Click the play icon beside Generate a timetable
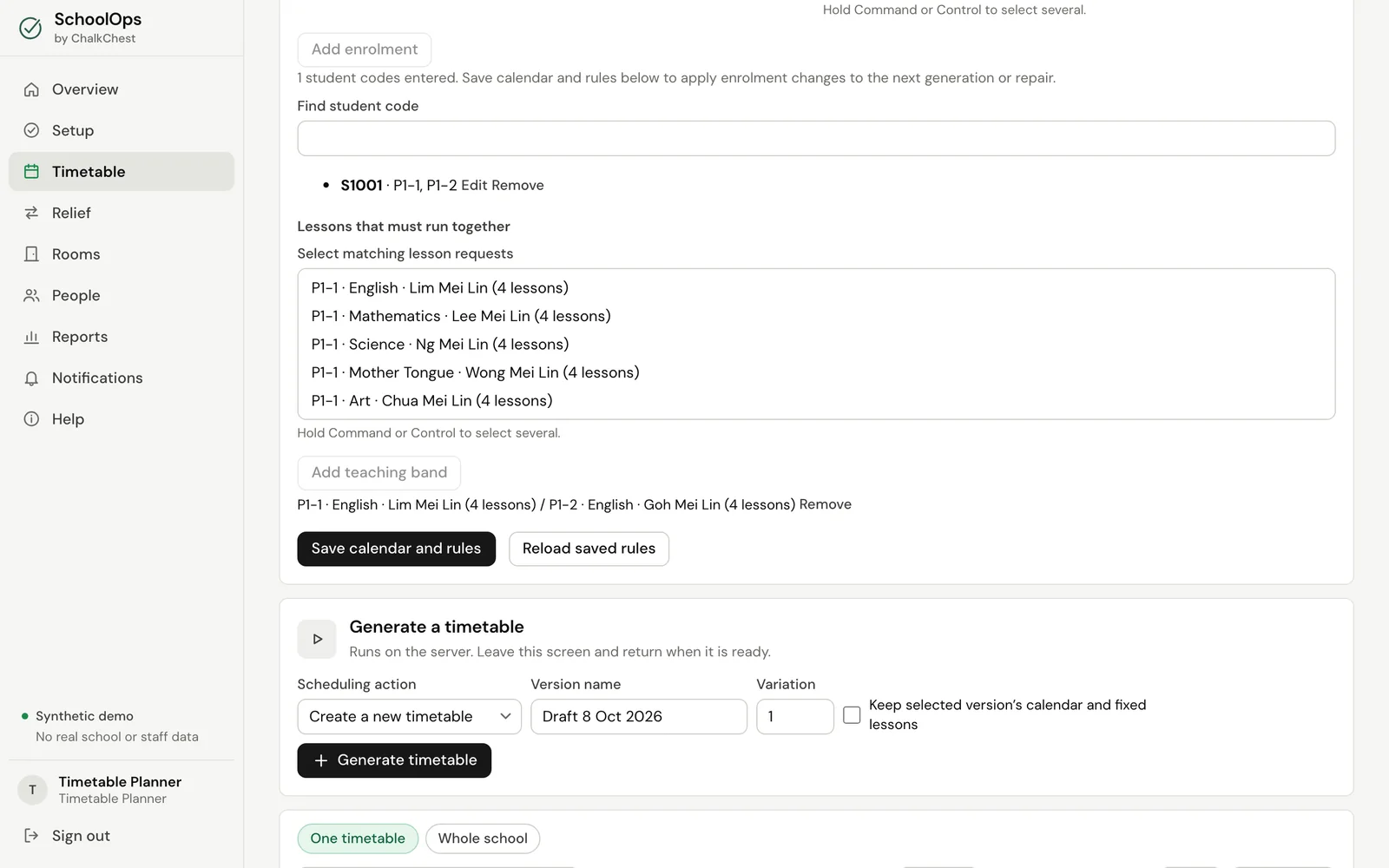 [317, 639]
